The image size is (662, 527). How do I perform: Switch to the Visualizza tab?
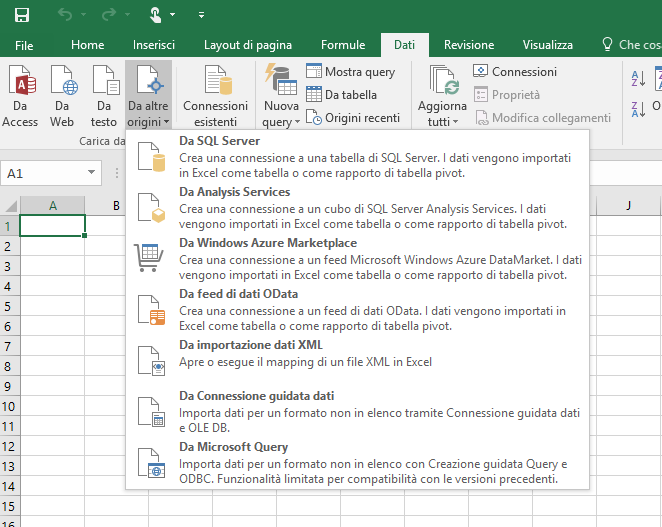click(548, 45)
